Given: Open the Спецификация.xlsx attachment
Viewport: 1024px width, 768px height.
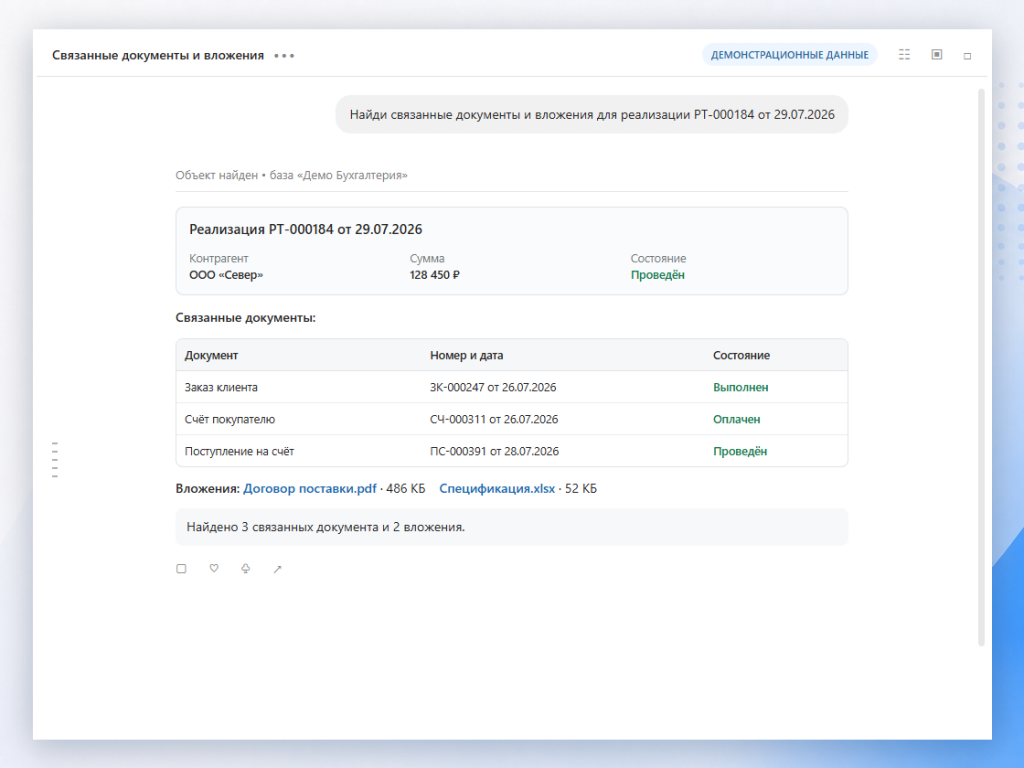Looking at the screenshot, I should click(497, 488).
